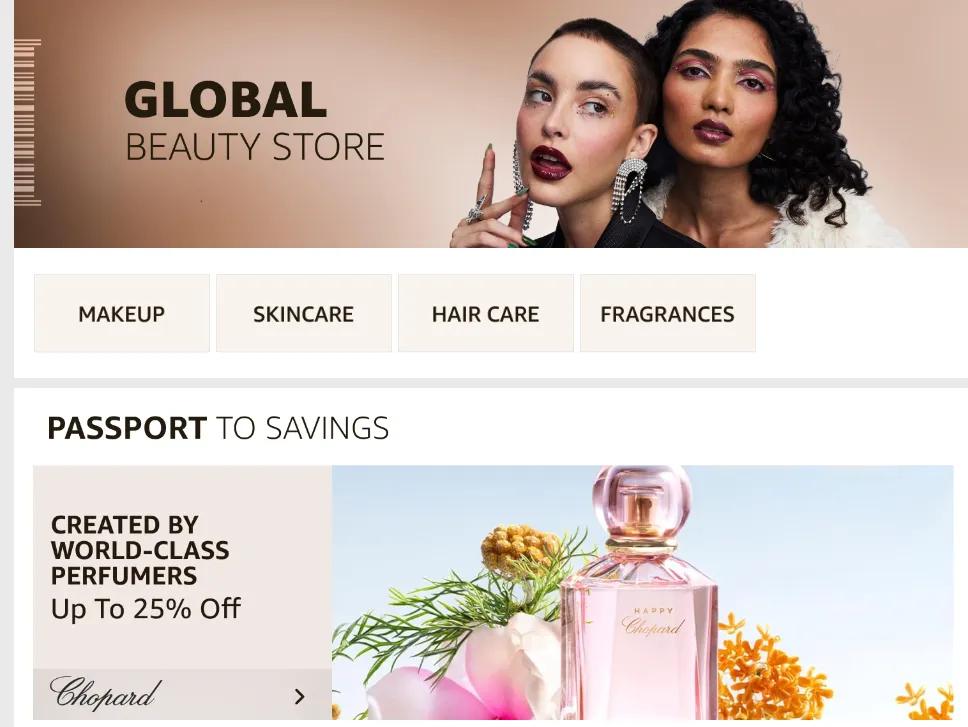Viewport: 968px width, 727px height.
Task: Click the model's crystal drop earring
Action: (x=629, y=190)
